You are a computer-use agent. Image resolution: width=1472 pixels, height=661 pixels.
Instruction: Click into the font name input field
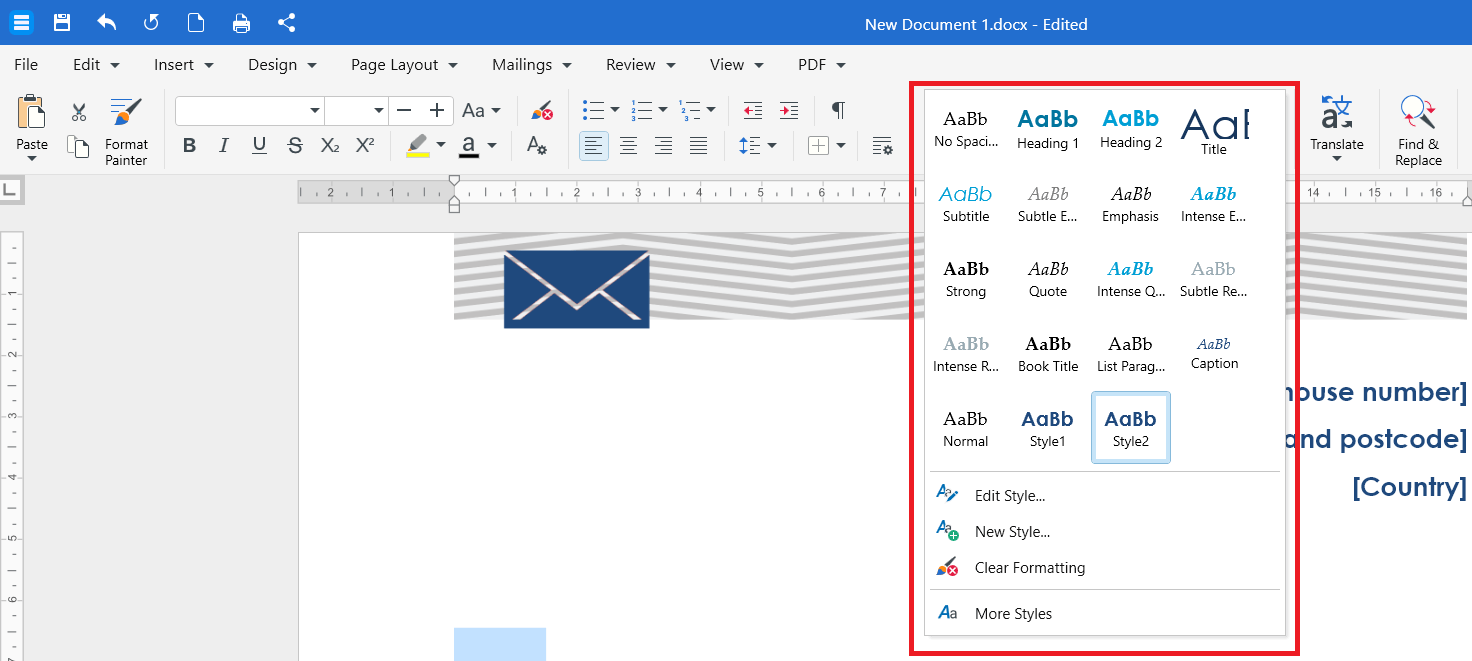[x=241, y=111]
